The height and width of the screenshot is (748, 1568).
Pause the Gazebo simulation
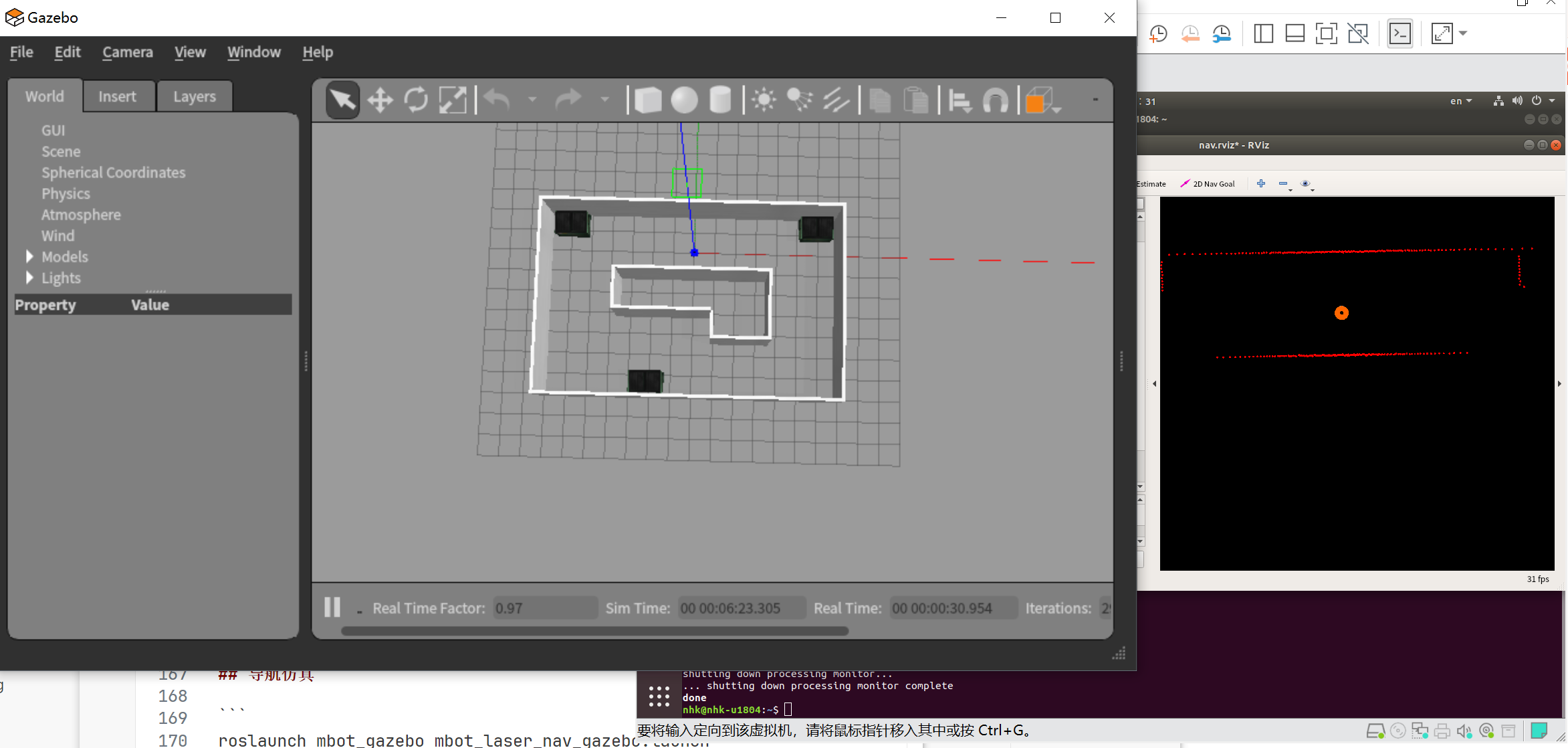coord(332,607)
